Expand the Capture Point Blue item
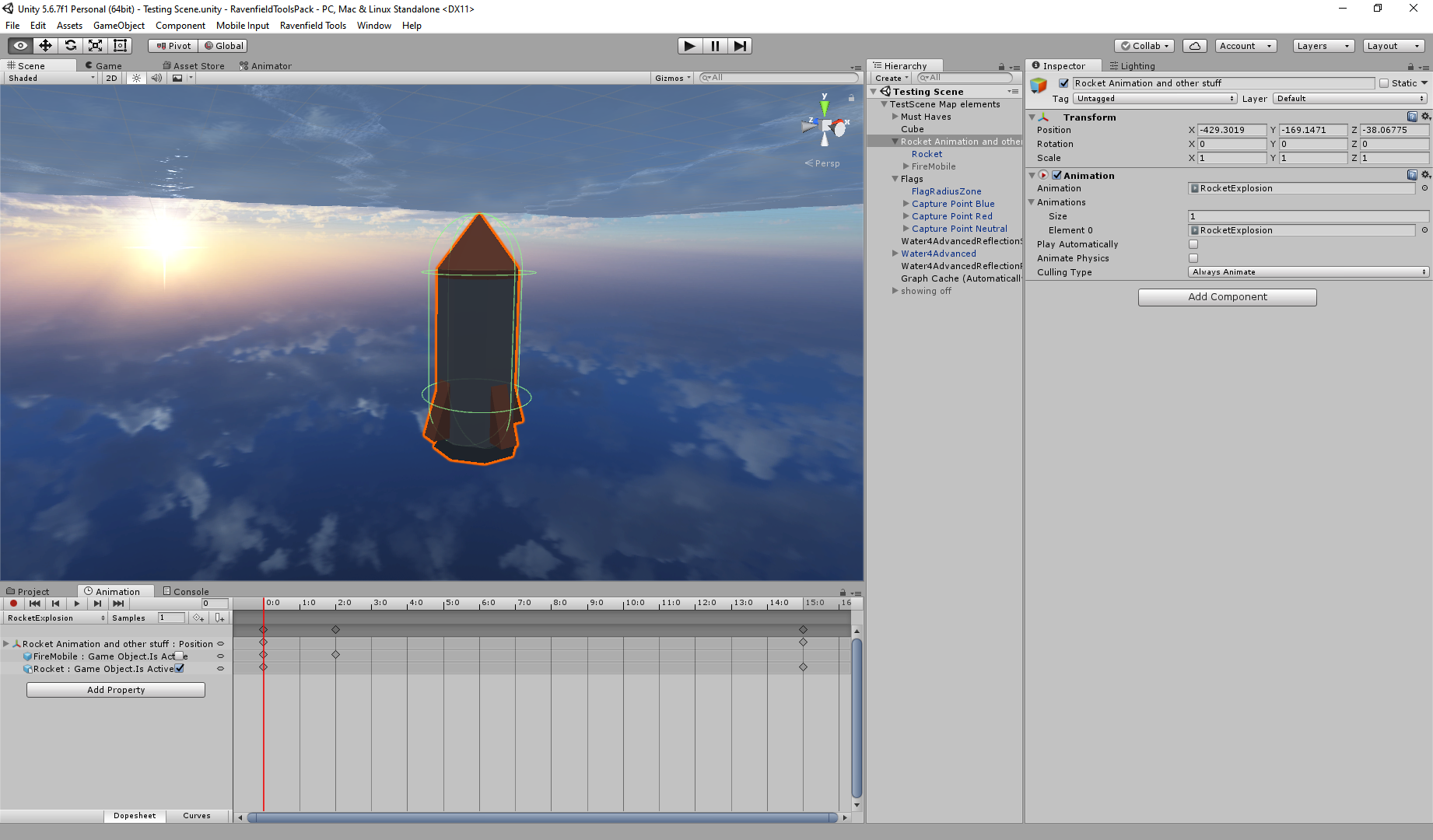This screenshot has width=1433, height=840. click(x=906, y=204)
